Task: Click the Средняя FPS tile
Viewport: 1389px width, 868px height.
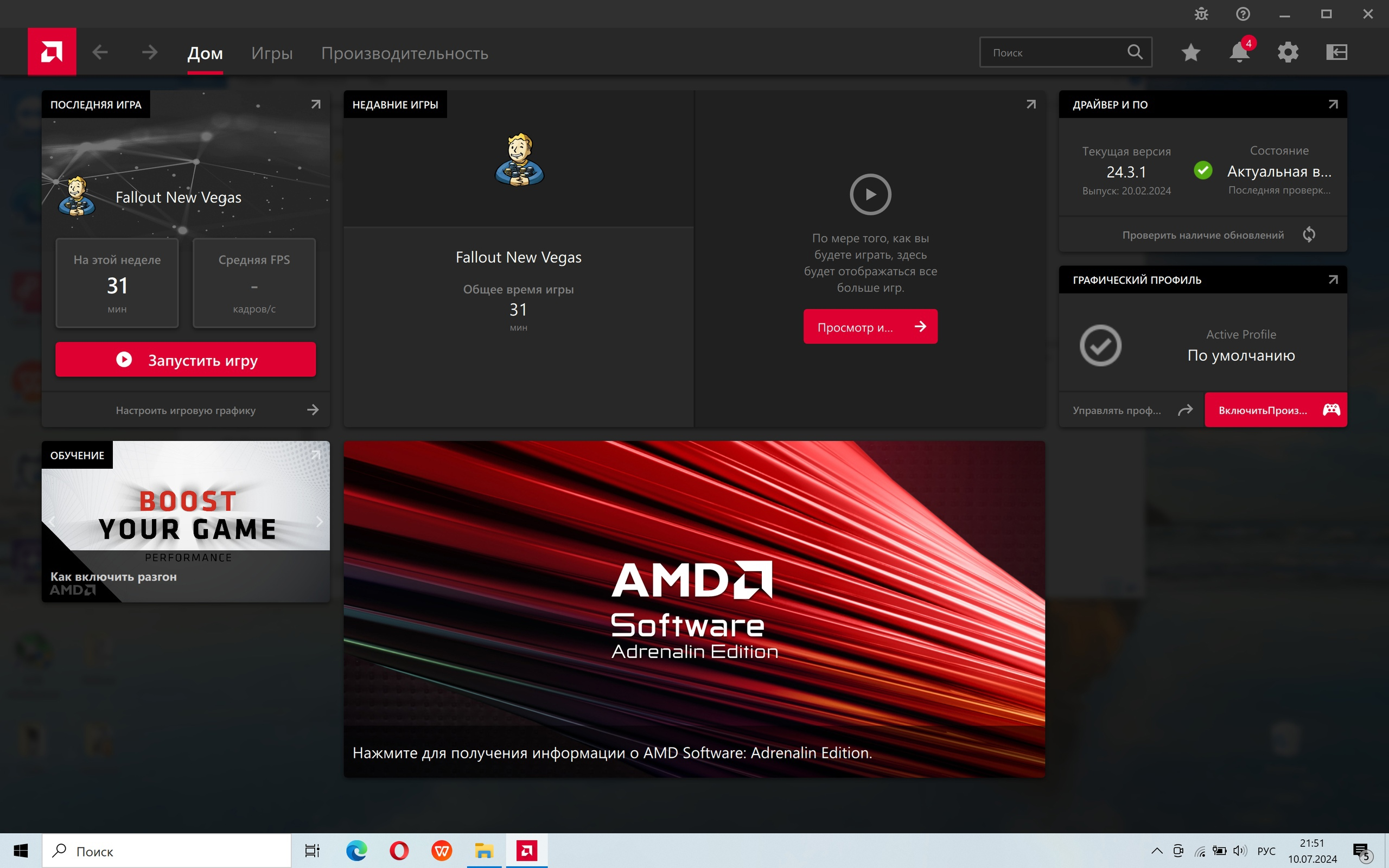Action: [254, 283]
